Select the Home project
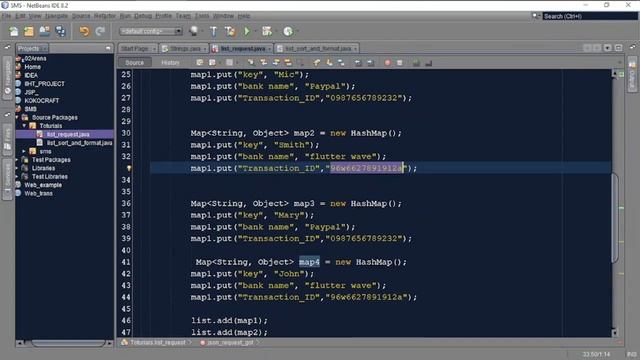Image resolution: width=640 pixels, height=360 pixels. point(32,67)
